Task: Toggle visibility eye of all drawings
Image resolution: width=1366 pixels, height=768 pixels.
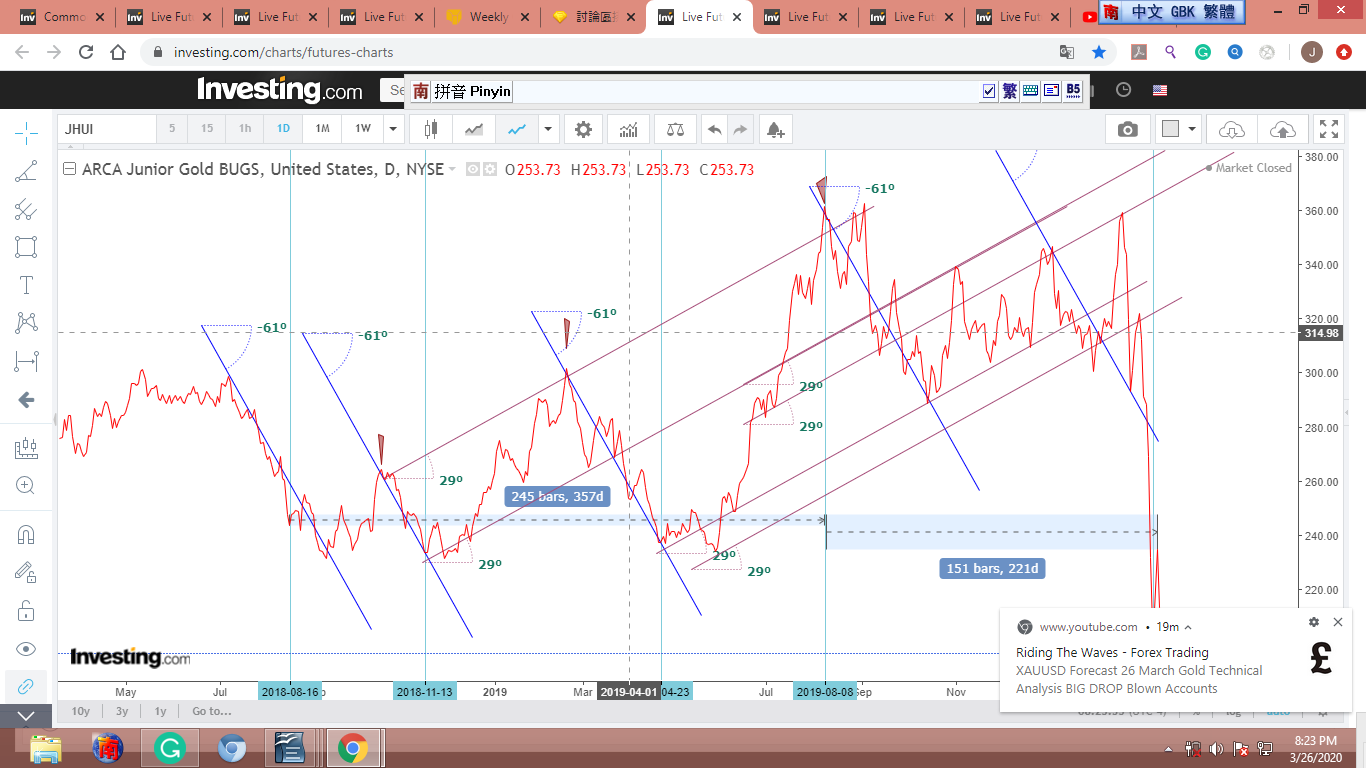Action: coord(26,649)
